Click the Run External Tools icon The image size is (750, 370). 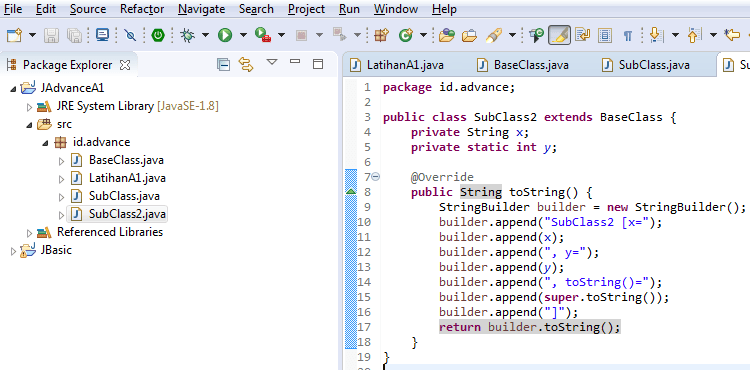click(263, 35)
